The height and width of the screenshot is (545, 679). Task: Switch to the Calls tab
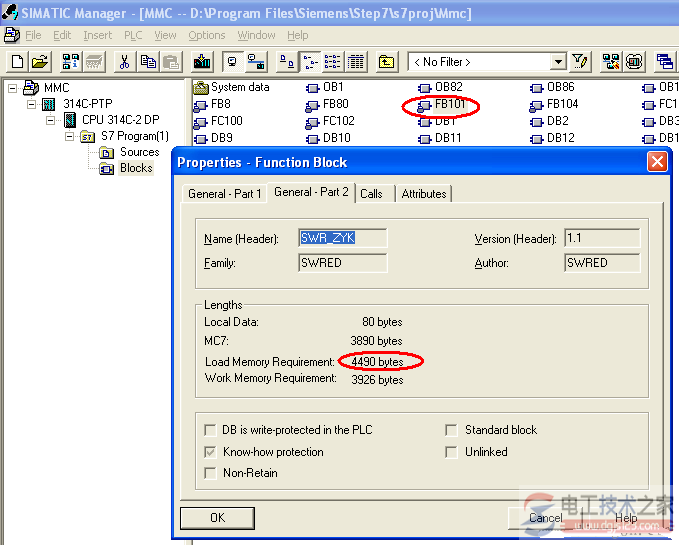coord(375,194)
